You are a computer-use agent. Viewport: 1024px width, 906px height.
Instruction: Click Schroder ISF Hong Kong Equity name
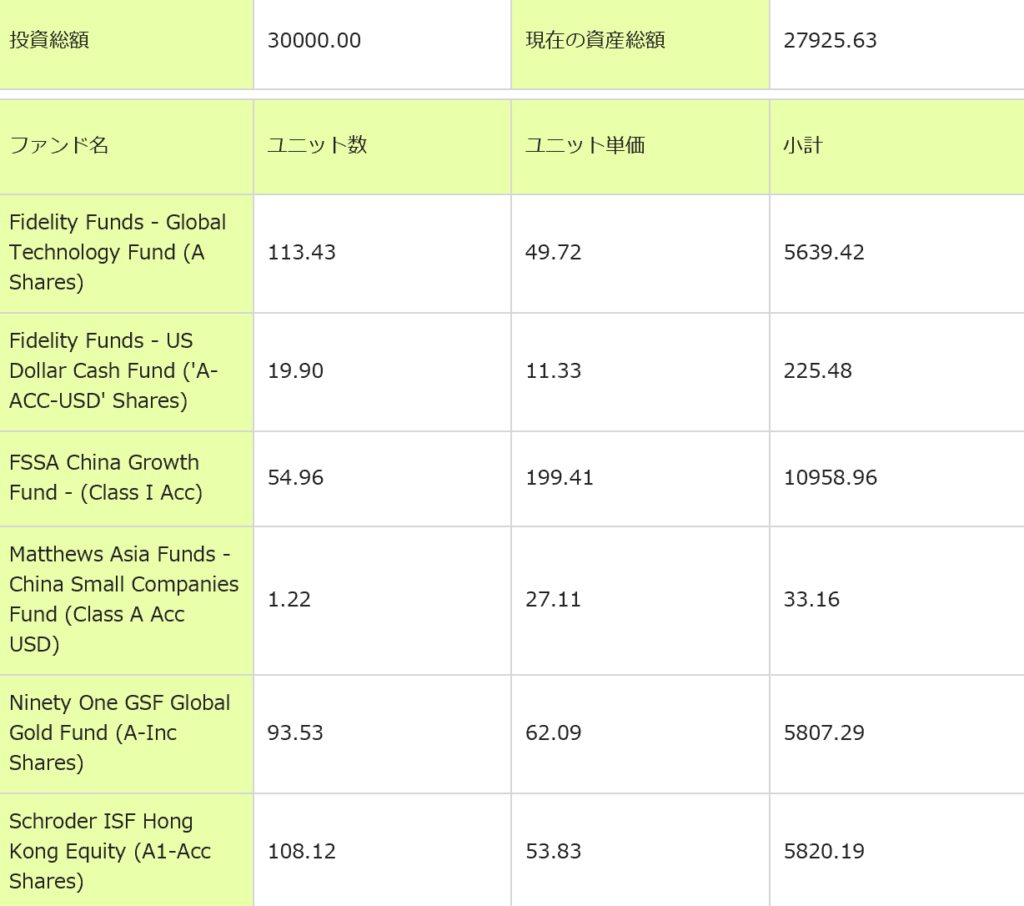pyautogui.click(x=110, y=851)
